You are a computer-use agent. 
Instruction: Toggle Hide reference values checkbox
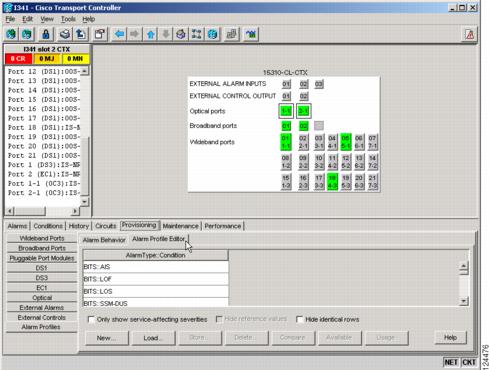tap(219, 319)
